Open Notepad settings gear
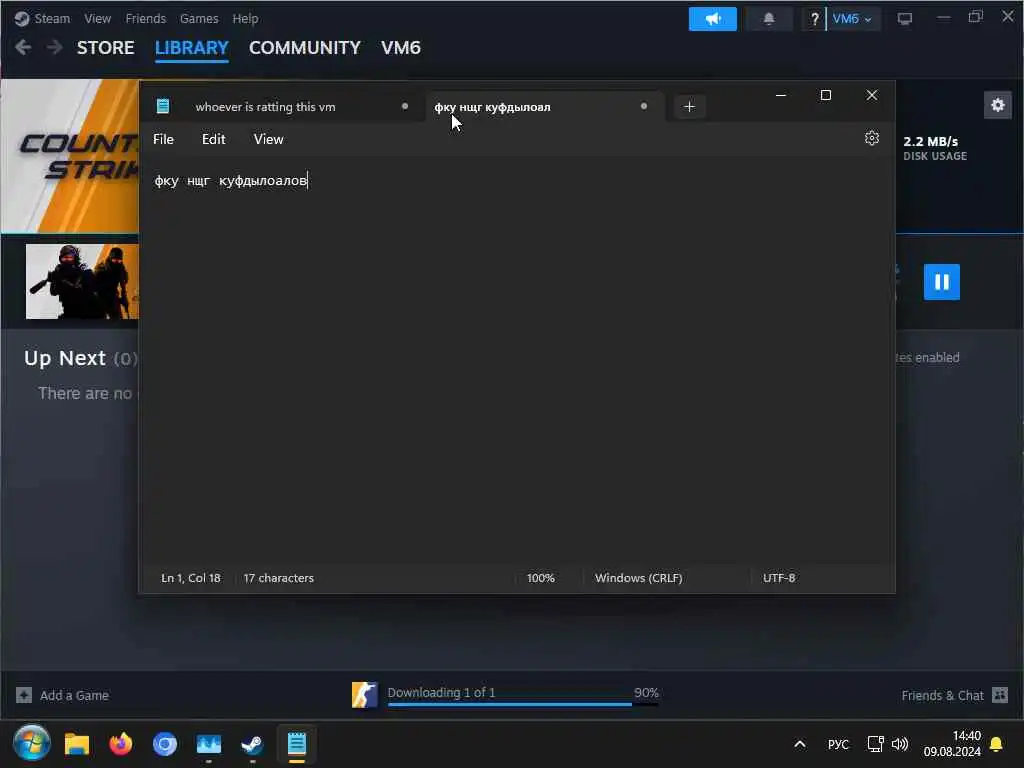 point(871,138)
